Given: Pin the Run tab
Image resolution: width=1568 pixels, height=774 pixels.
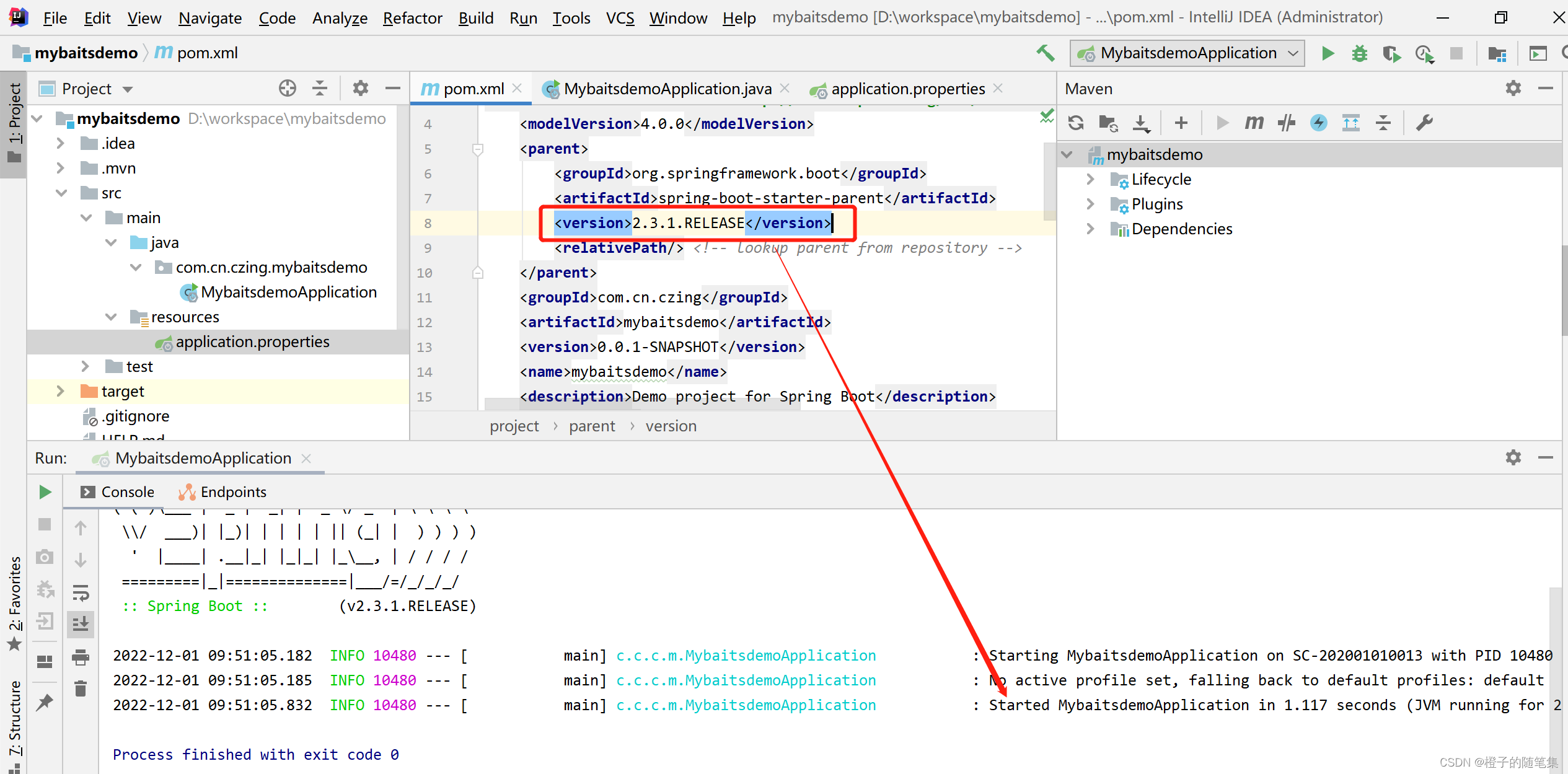Looking at the screenshot, I should click(x=45, y=702).
